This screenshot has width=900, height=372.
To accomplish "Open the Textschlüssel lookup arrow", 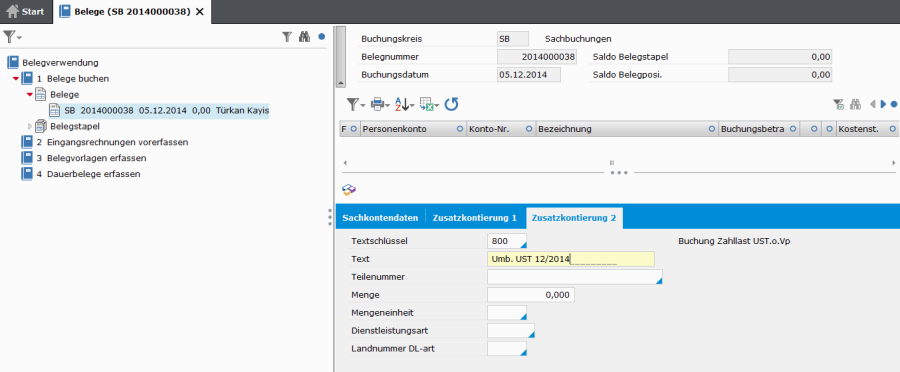I will [x=523, y=245].
